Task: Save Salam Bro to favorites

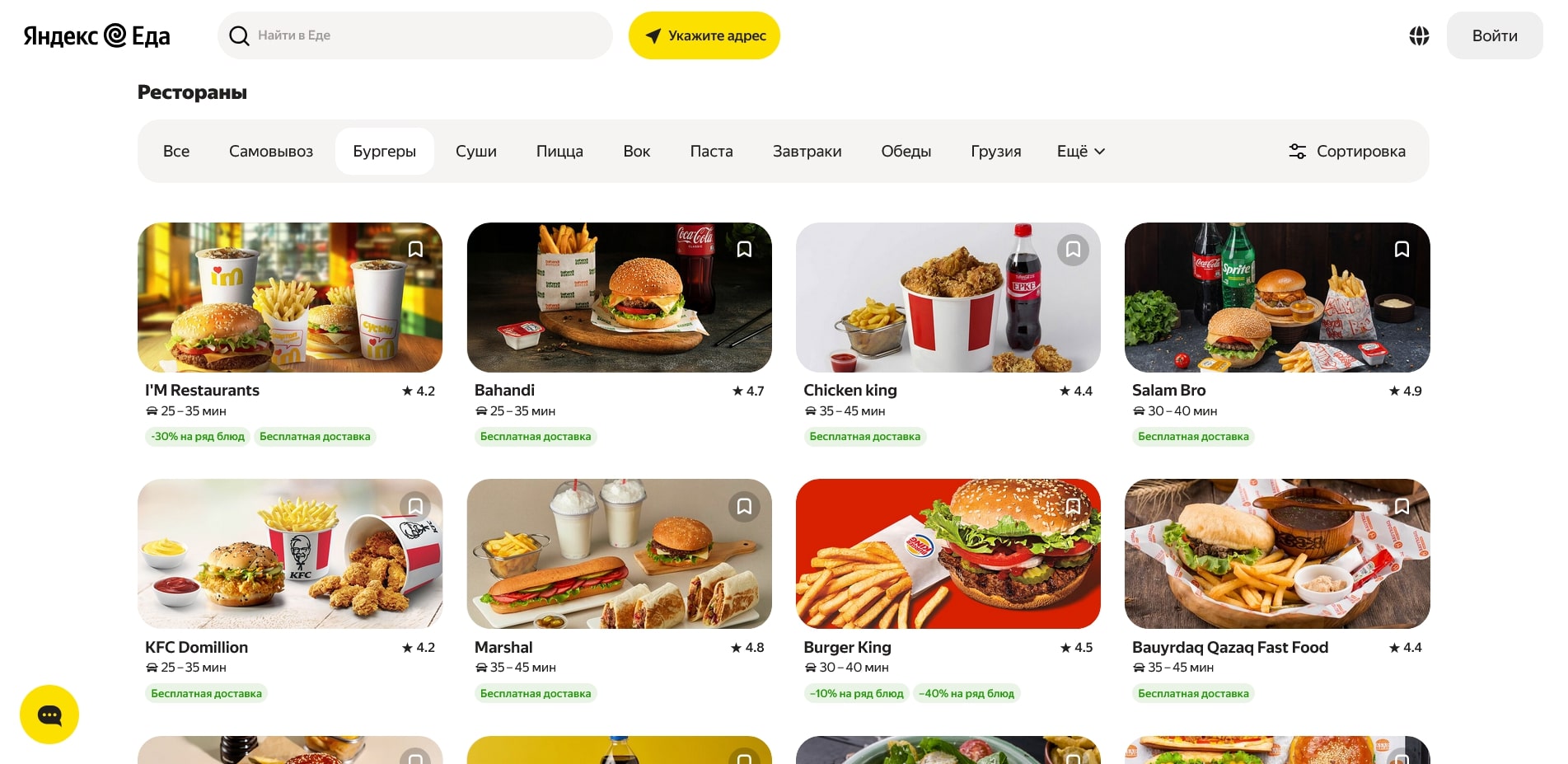Action: [x=1402, y=250]
